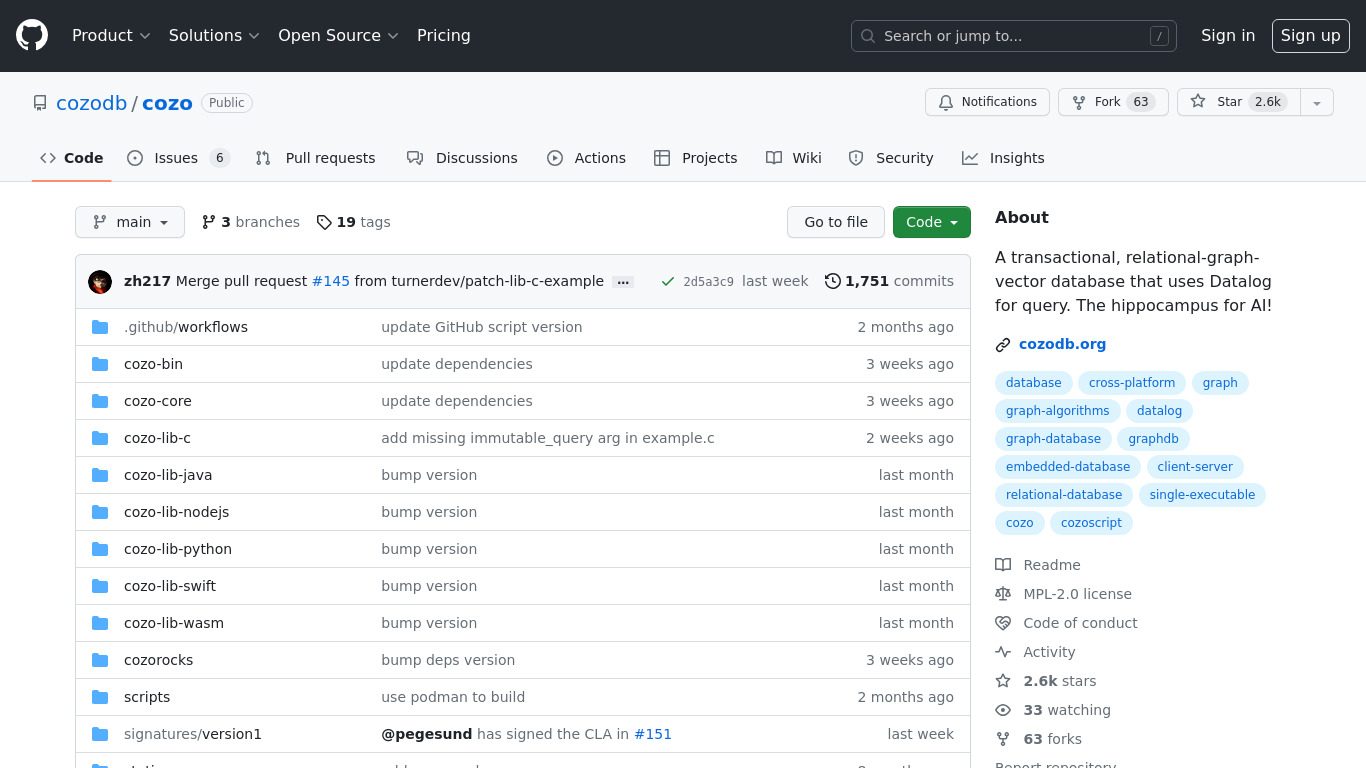Click the star icon next to 2.6k stars
1366x768 pixels.
tap(1003, 681)
